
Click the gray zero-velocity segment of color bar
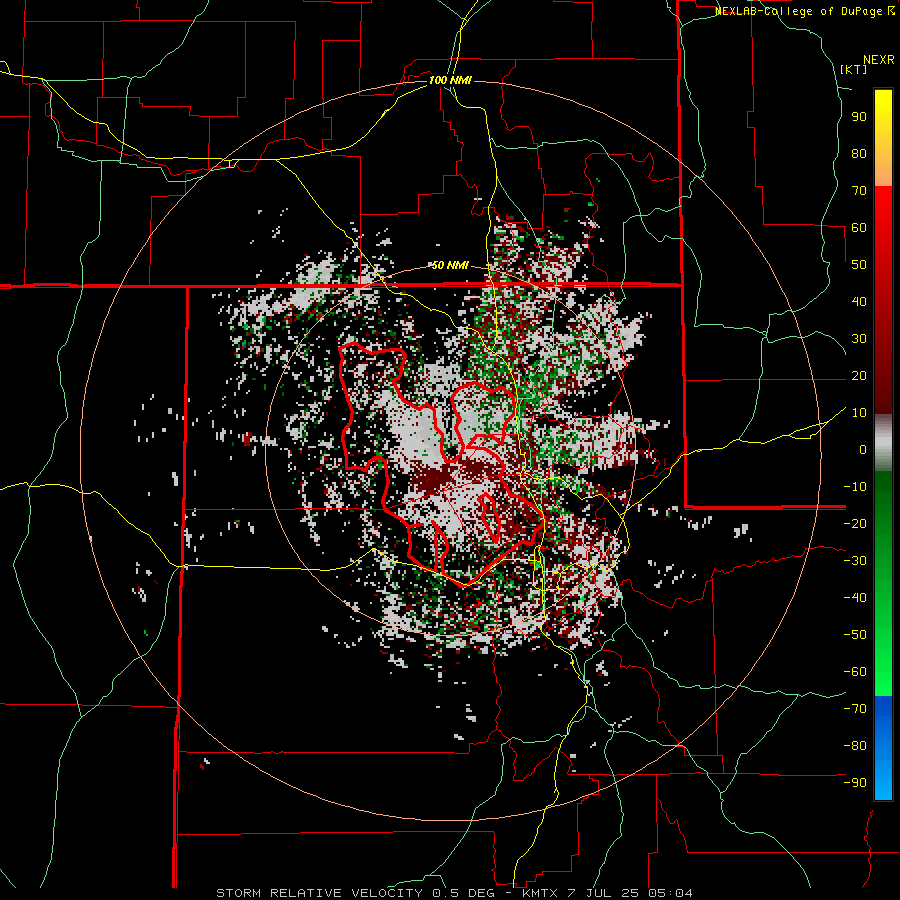tap(883, 442)
